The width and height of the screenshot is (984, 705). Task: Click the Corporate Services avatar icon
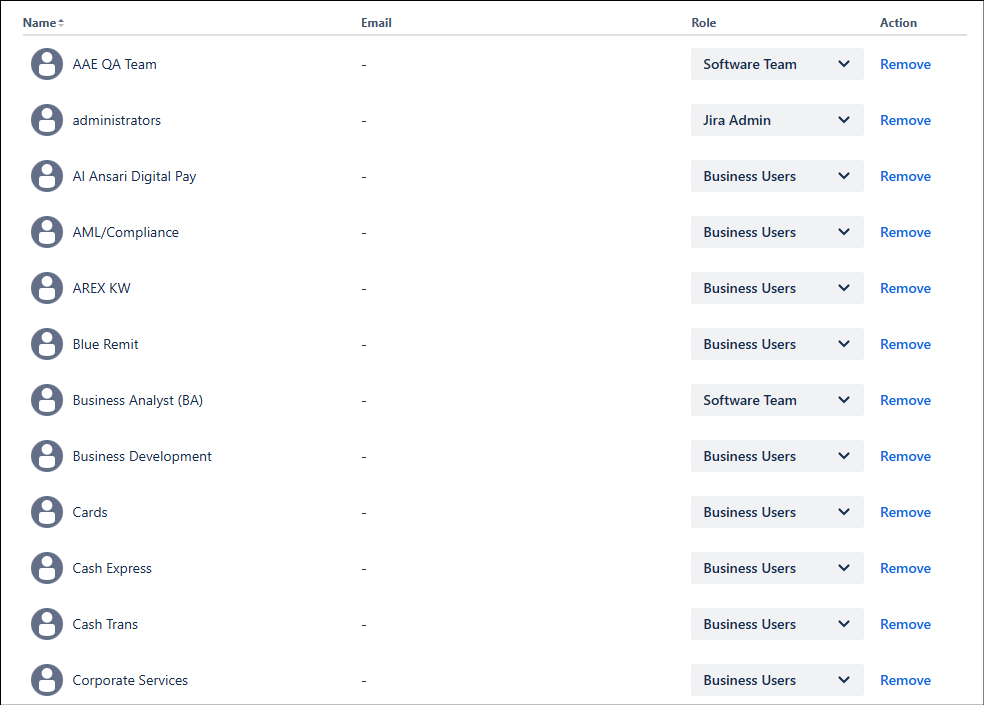click(47, 680)
